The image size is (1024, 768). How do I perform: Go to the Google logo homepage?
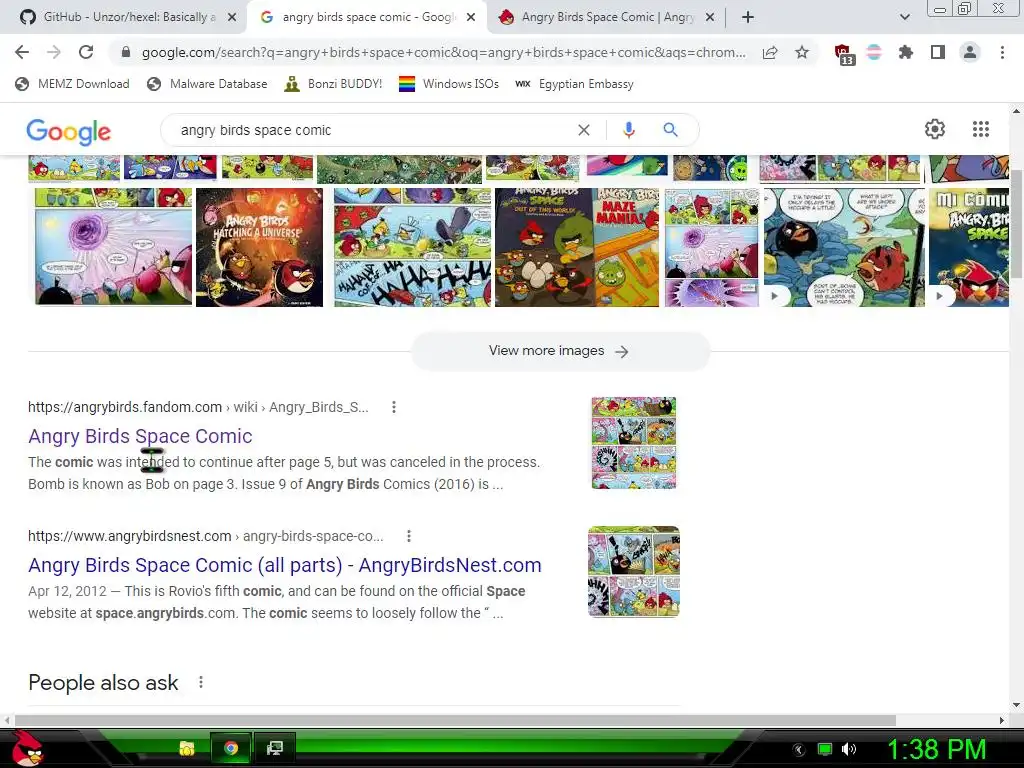(x=69, y=132)
